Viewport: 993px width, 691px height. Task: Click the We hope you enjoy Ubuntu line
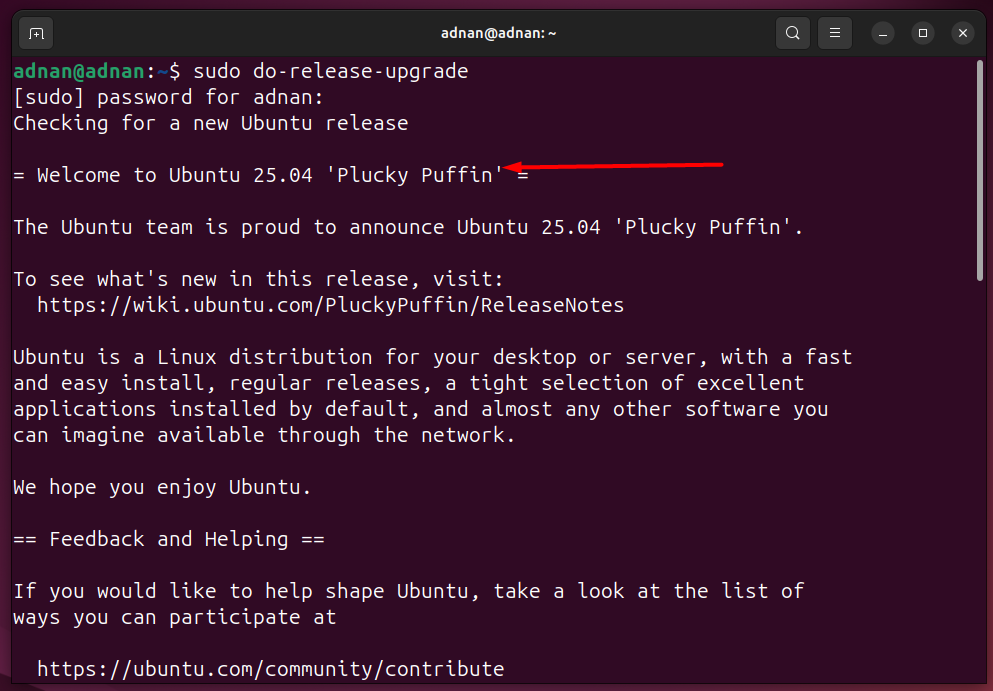(x=162, y=487)
